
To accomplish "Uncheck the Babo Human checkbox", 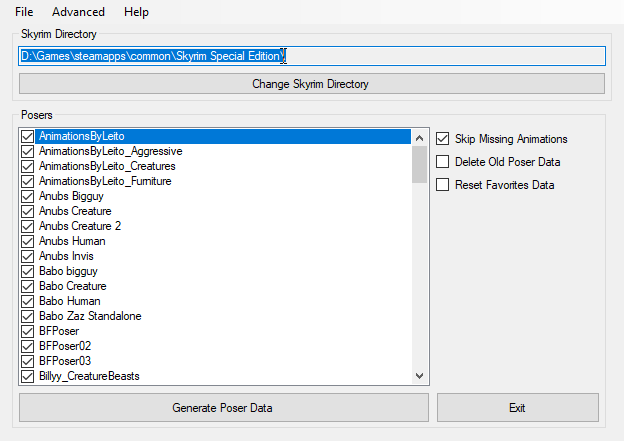I will (x=27, y=301).
